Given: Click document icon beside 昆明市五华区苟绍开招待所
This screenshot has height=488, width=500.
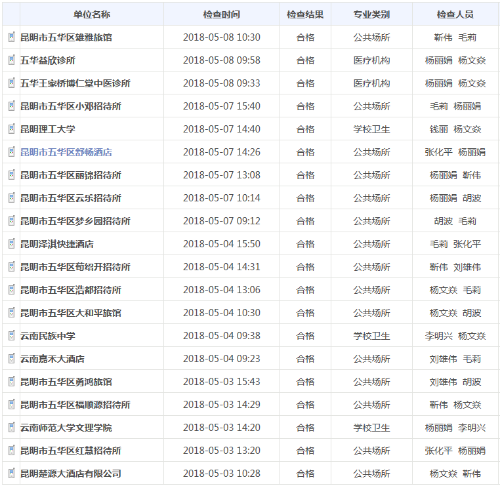Looking at the screenshot, I should 12,267.
